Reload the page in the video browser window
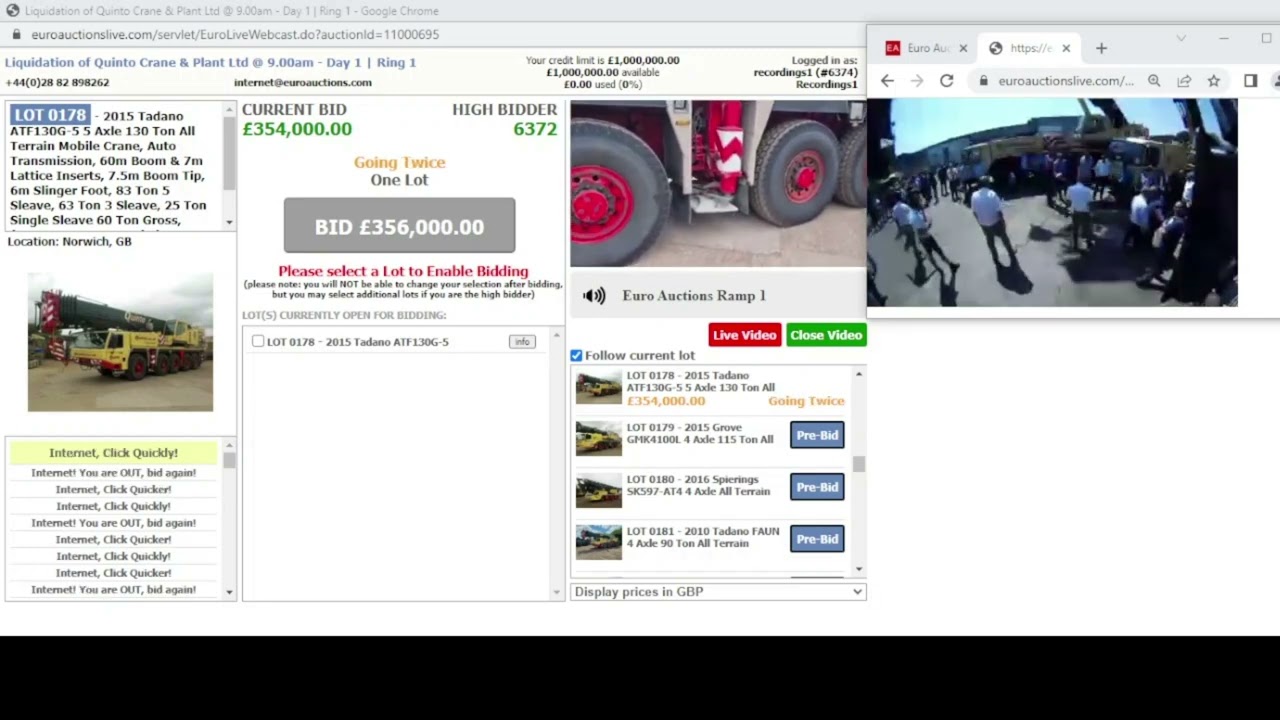Image resolution: width=1280 pixels, height=720 pixels. 946,81
